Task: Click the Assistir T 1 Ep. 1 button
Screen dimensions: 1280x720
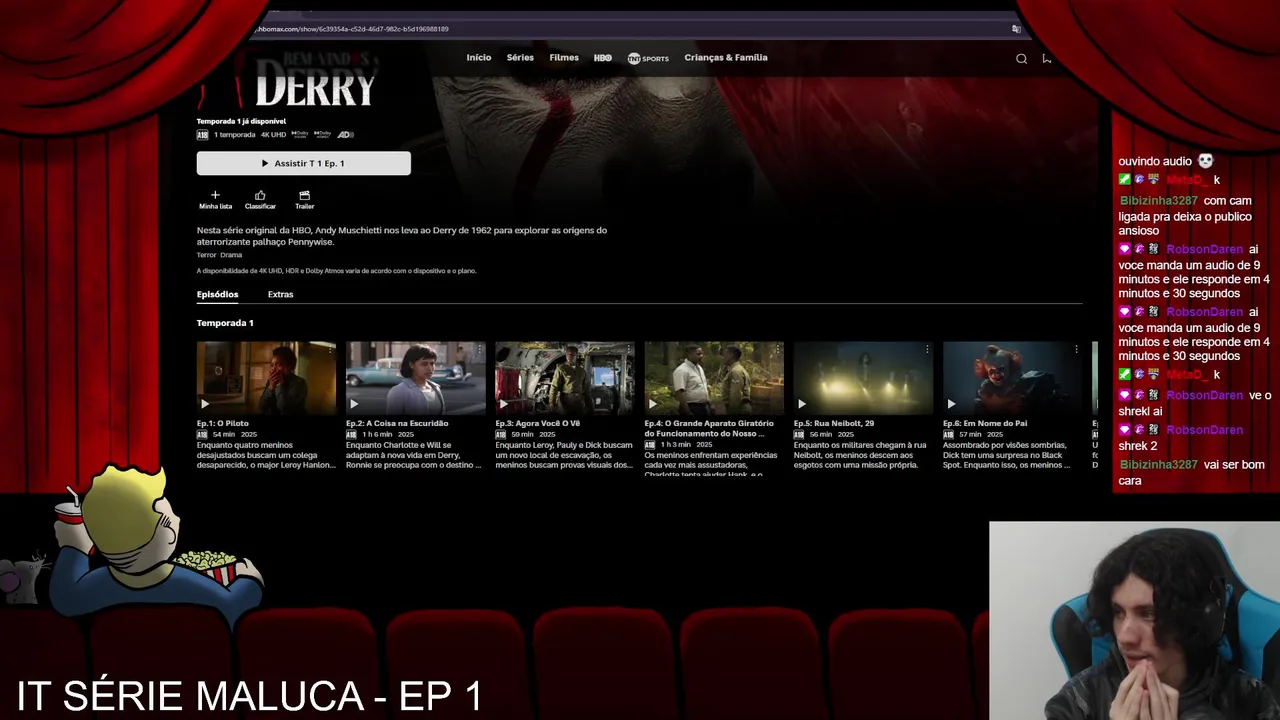Action: (x=303, y=163)
